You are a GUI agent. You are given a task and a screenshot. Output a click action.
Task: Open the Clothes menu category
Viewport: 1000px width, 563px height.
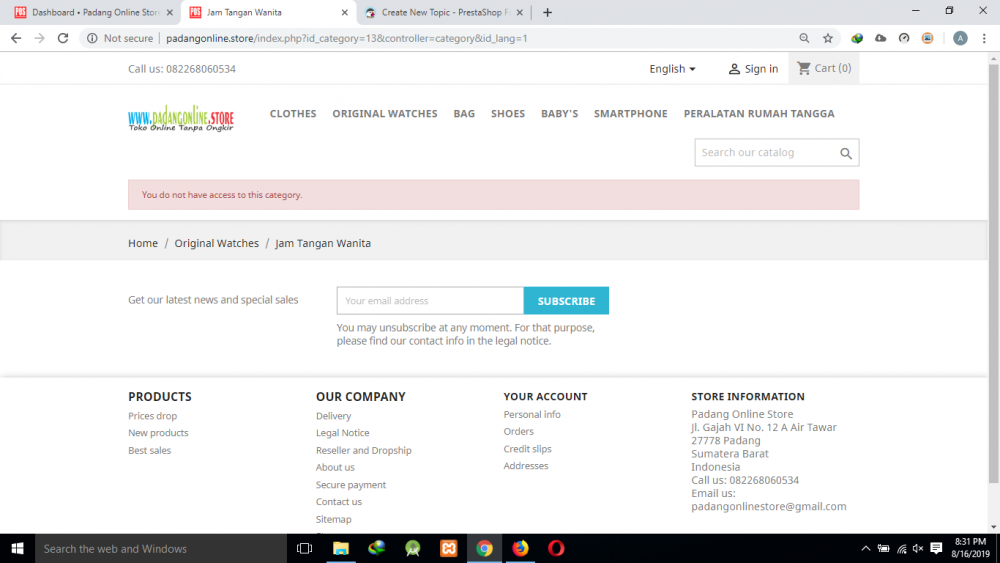coord(293,113)
